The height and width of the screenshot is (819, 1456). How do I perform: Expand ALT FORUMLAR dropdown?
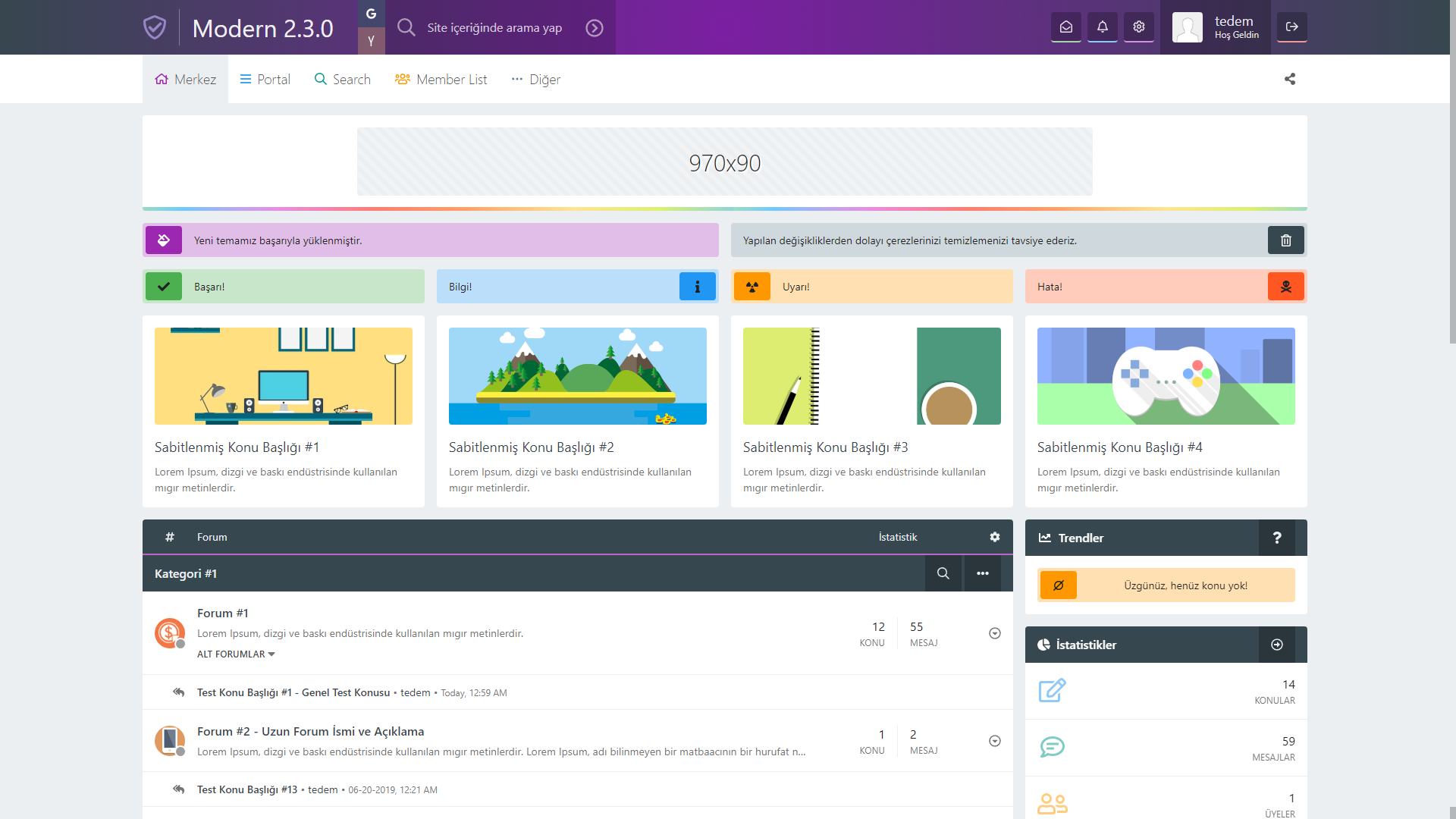pyautogui.click(x=236, y=654)
